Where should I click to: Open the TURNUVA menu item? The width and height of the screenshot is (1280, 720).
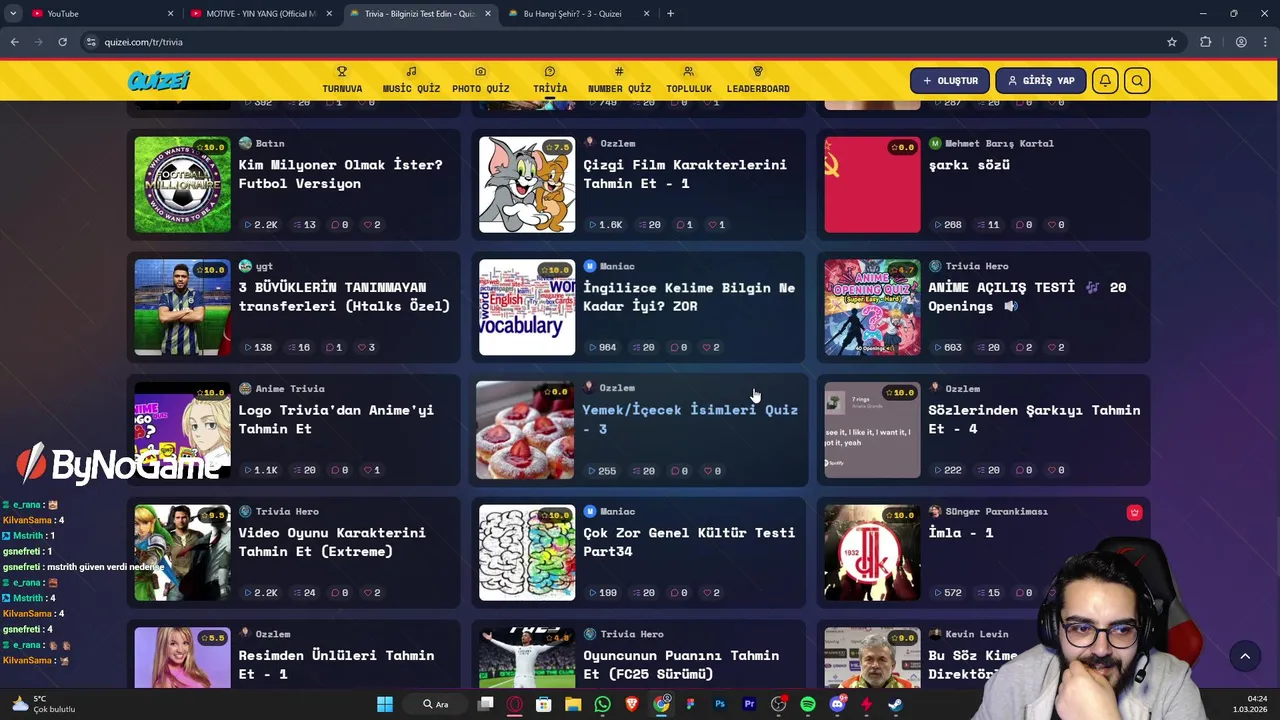pos(342,81)
